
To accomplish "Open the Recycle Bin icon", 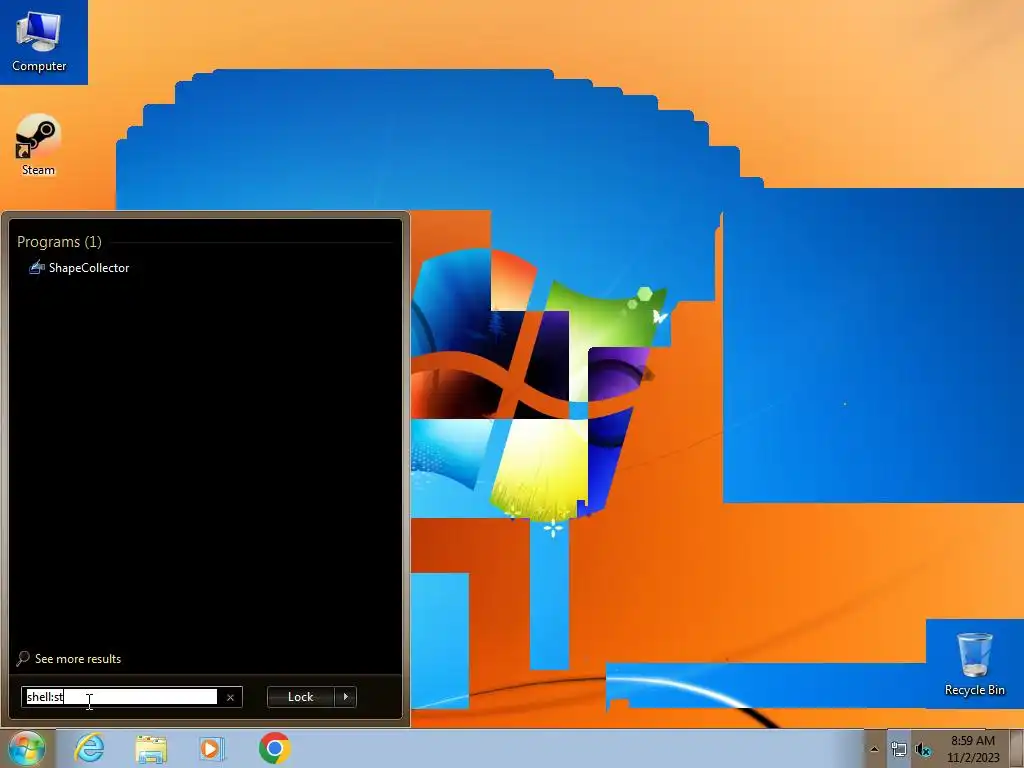I will click(974, 664).
